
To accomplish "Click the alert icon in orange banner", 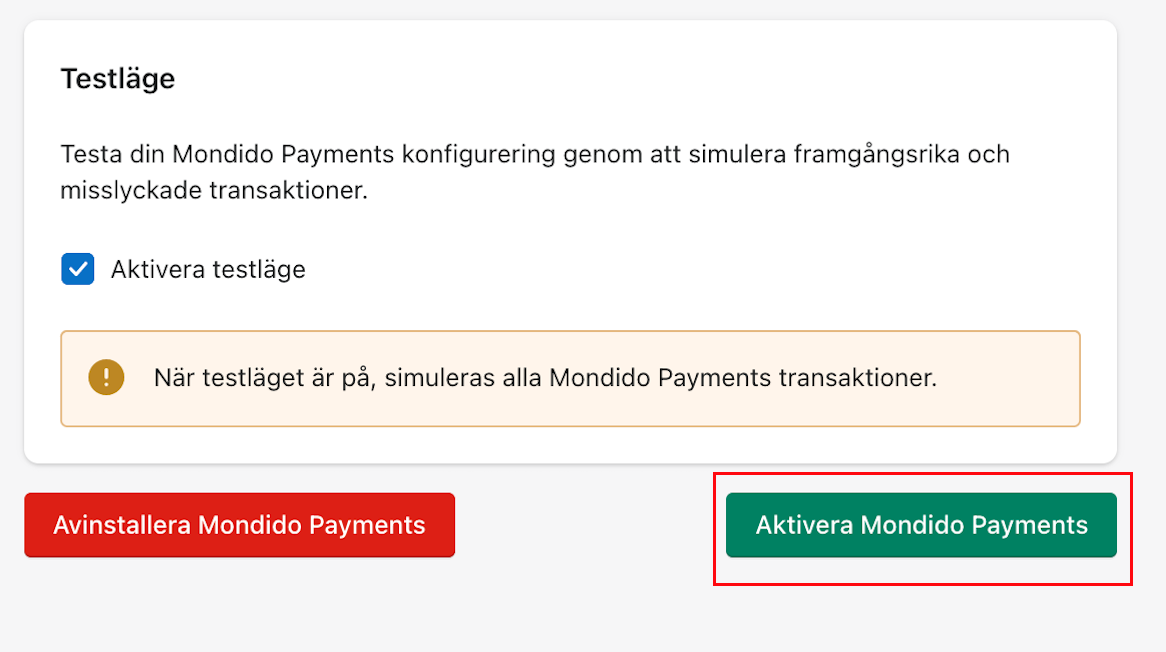I will point(106,377).
